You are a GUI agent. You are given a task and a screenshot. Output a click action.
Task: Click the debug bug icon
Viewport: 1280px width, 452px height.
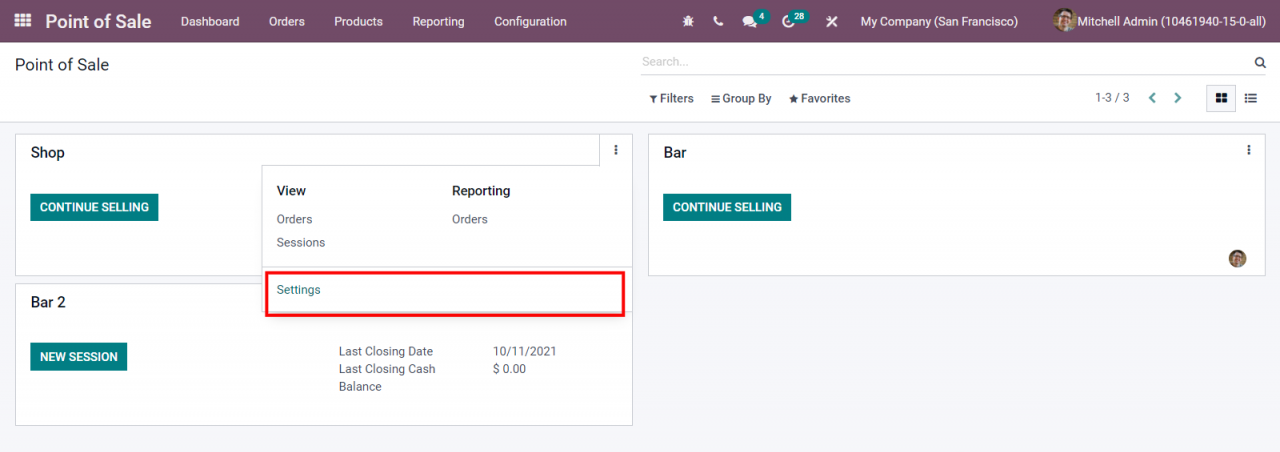pyautogui.click(x=688, y=21)
